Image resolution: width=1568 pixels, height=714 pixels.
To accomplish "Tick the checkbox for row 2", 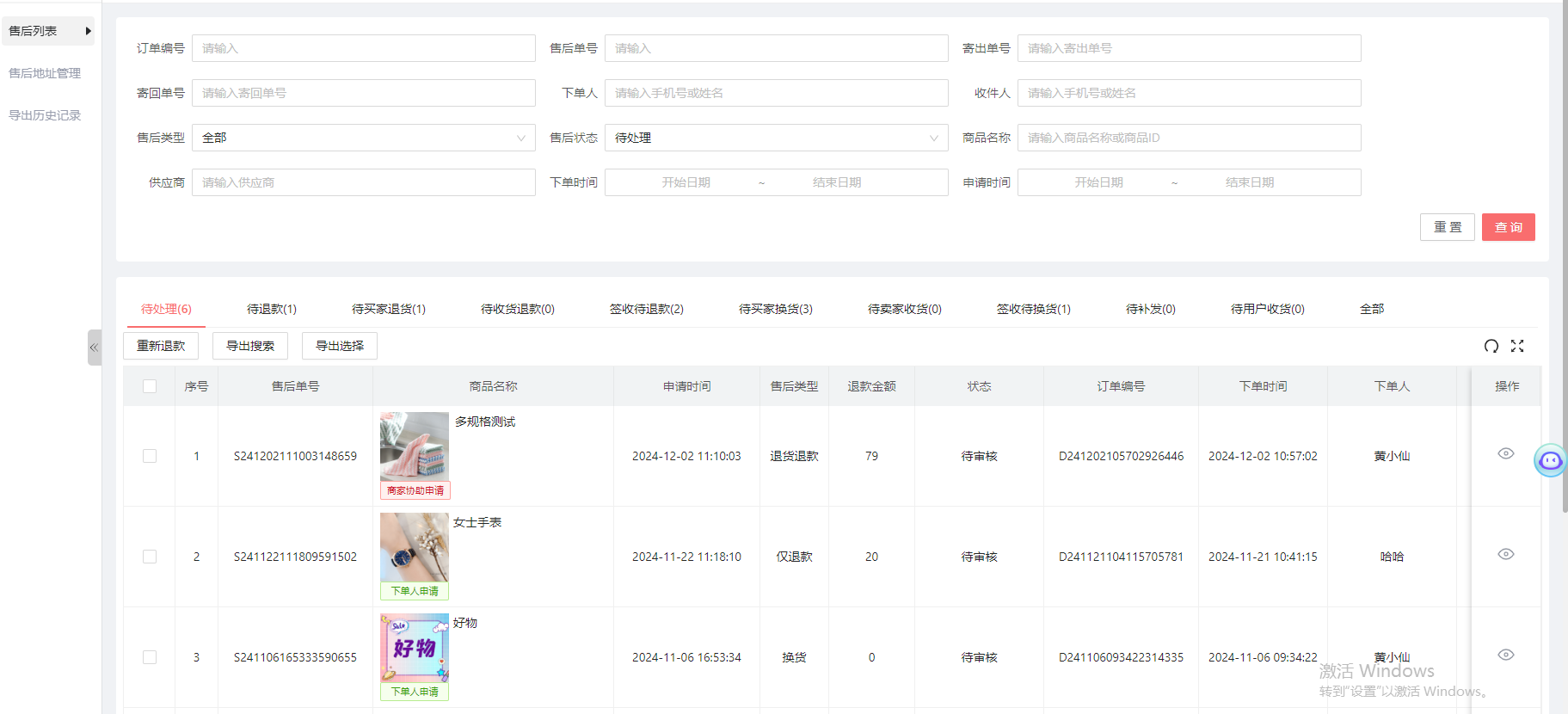I will [150, 557].
